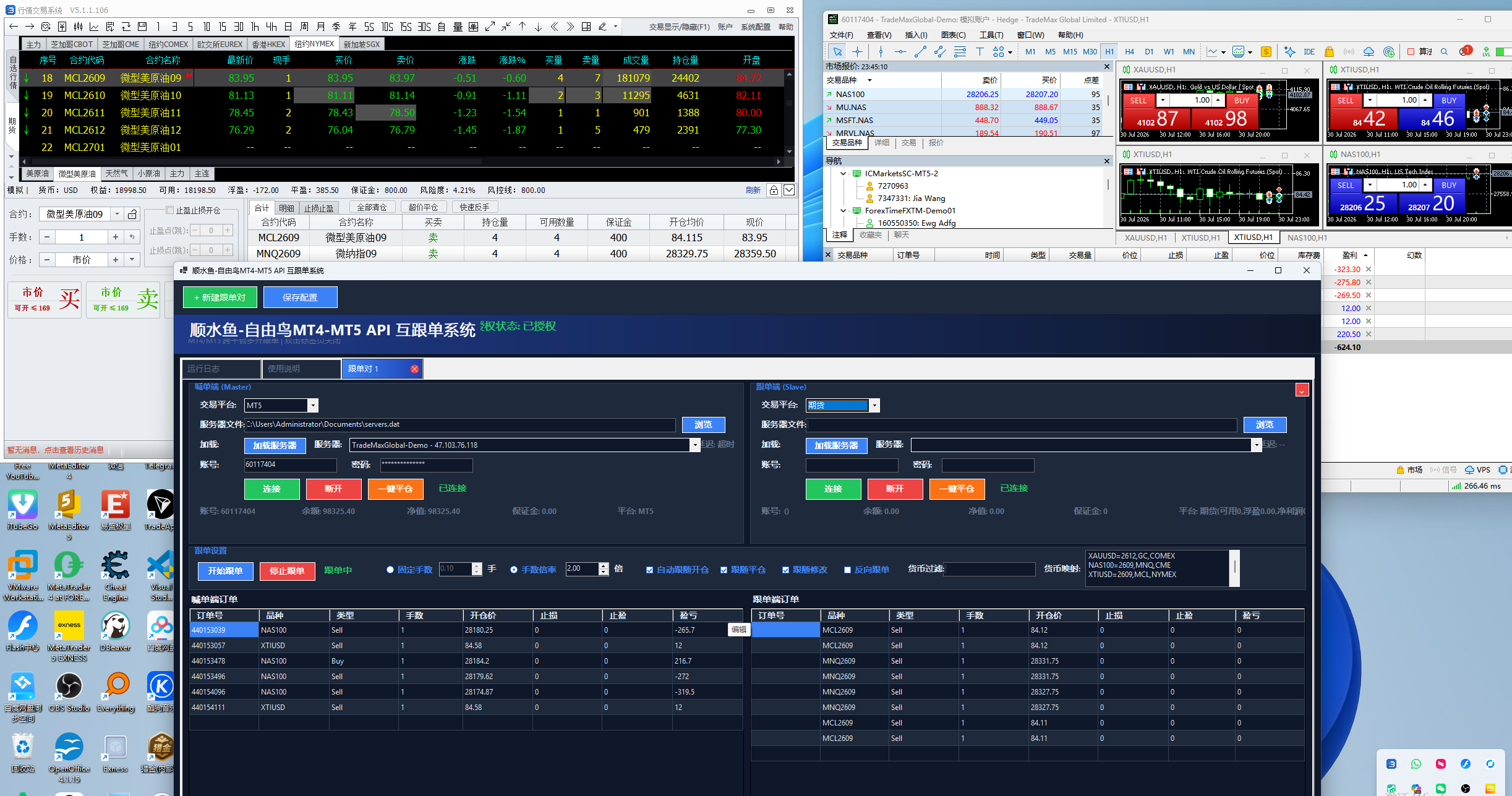Open the MT5 Market shopping bag
1512x796 pixels.
pyautogui.click(x=1329, y=52)
